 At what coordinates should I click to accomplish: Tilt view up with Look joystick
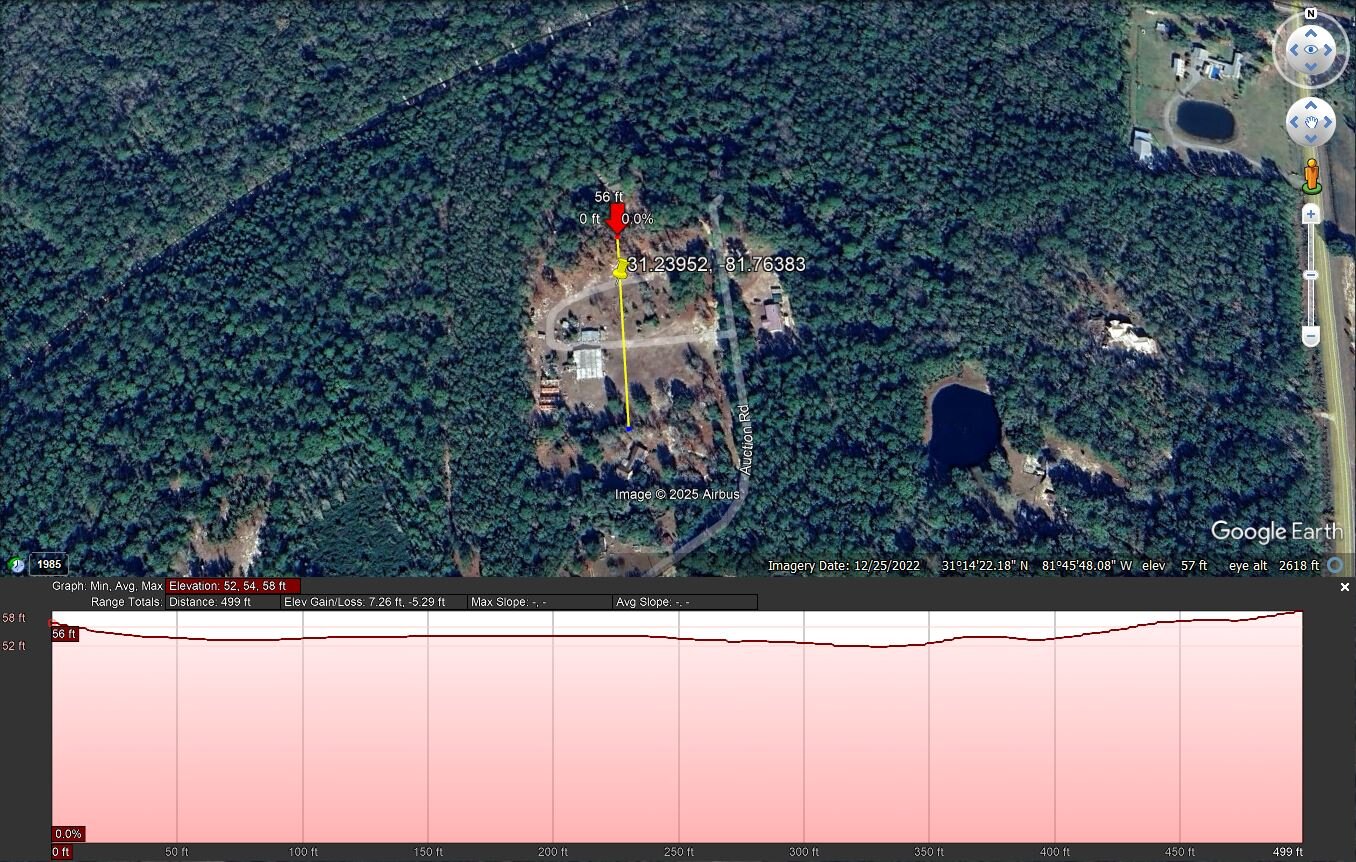click(x=1310, y=32)
